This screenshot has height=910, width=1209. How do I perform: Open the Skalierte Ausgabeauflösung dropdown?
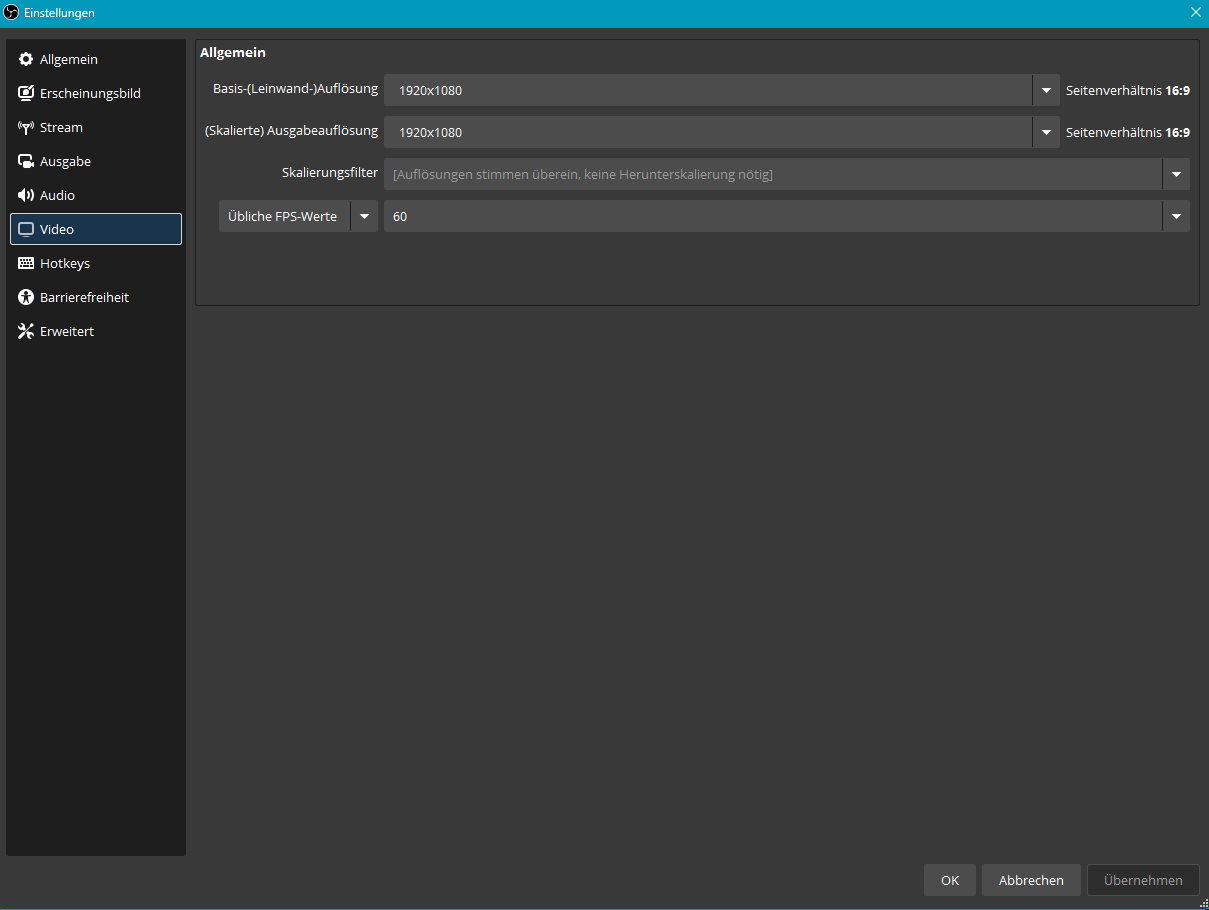point(1045,132)
